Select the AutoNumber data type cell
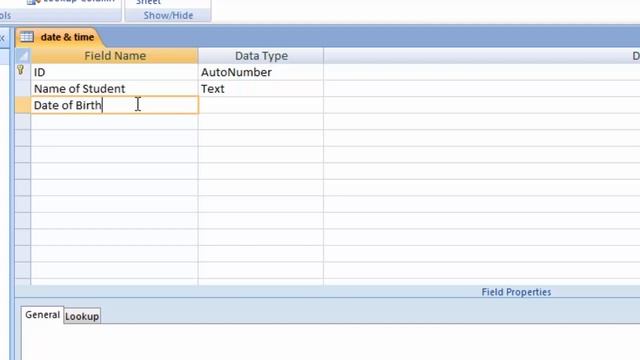Screen dimensions: 640x360 pos(261,72)
